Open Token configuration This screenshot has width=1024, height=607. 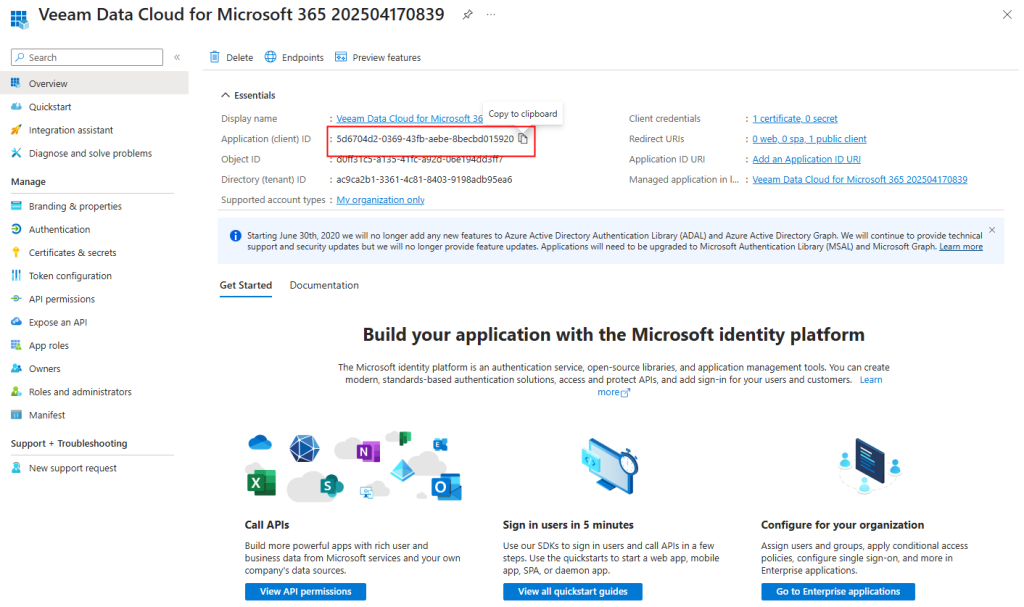click(70, 276)
